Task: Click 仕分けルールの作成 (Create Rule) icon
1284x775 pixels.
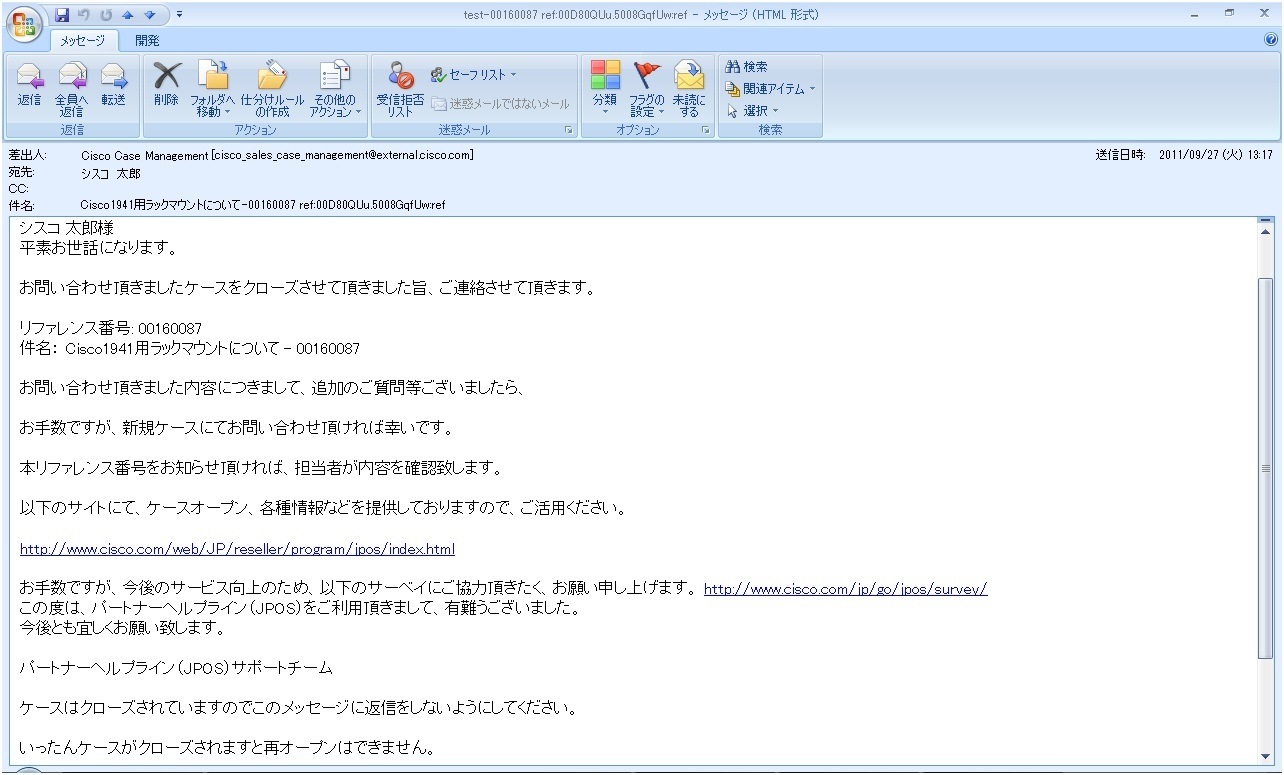Action: click(x=271, y=88)
